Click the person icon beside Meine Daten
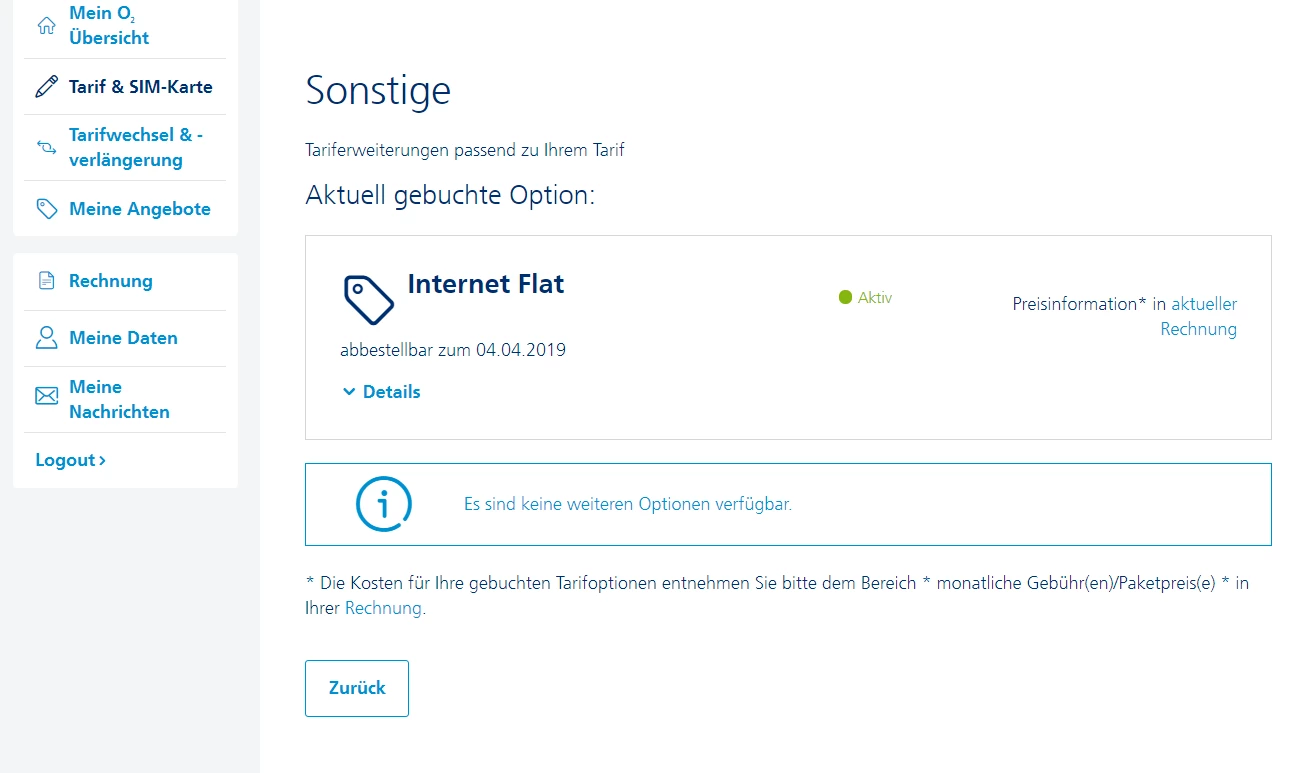 click(x=46, y=338)
